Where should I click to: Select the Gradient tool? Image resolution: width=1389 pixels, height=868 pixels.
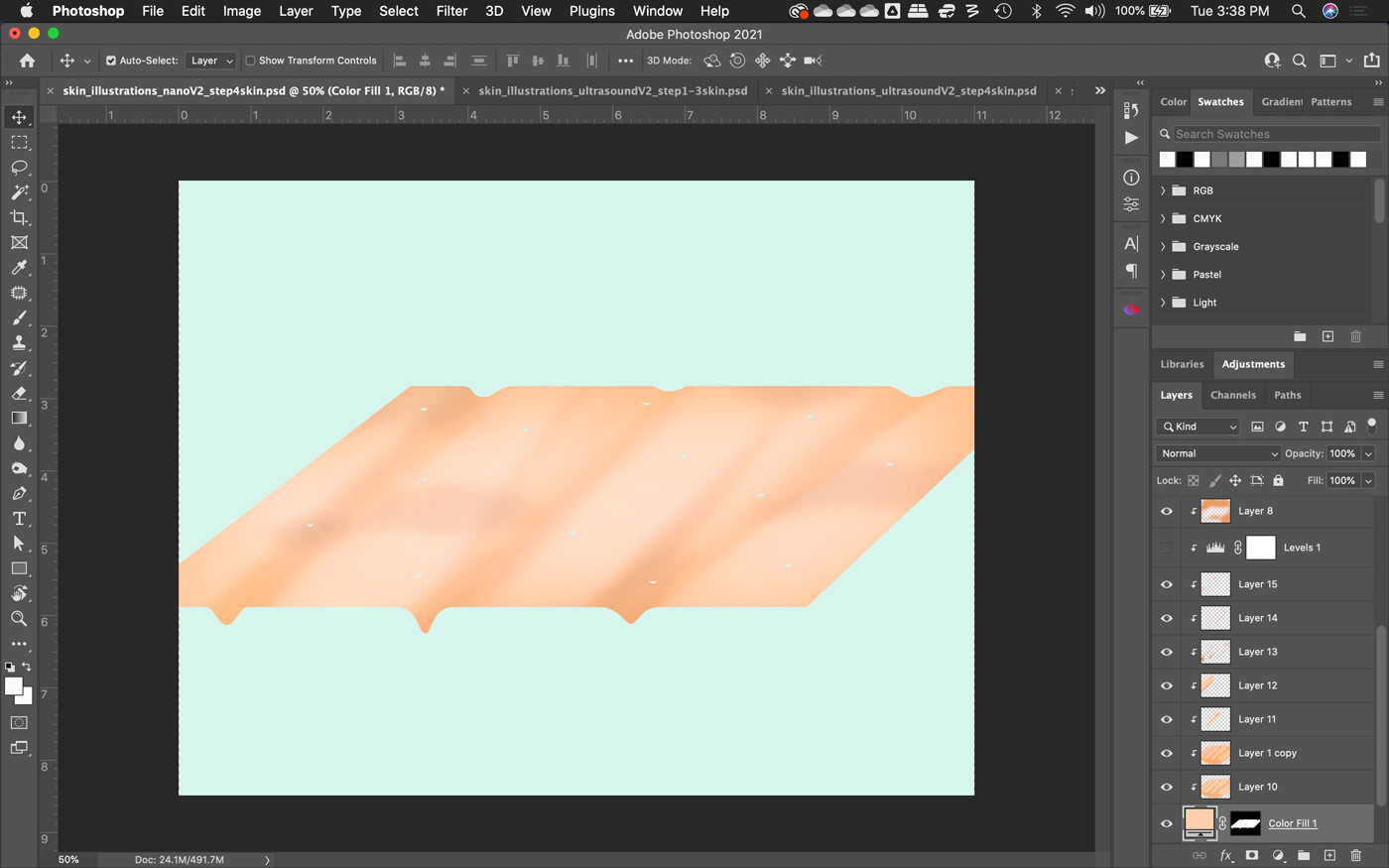(x=19, y=418)
